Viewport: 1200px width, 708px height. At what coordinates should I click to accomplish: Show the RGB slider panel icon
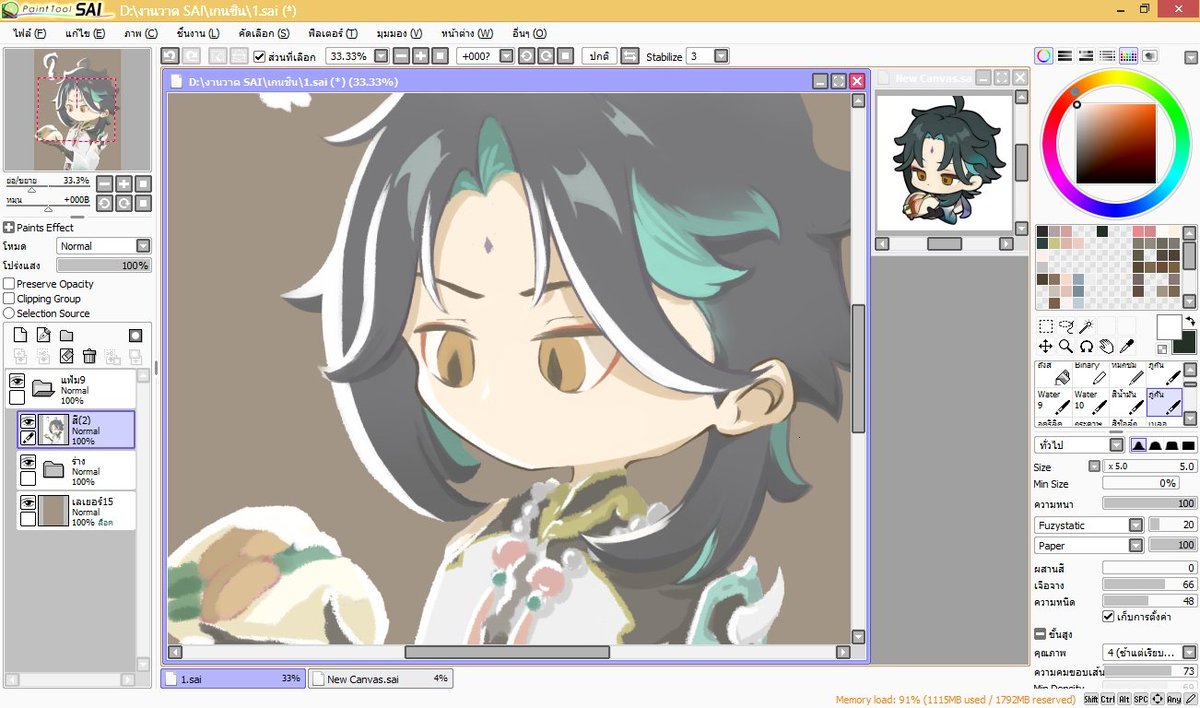point(1065,56)
